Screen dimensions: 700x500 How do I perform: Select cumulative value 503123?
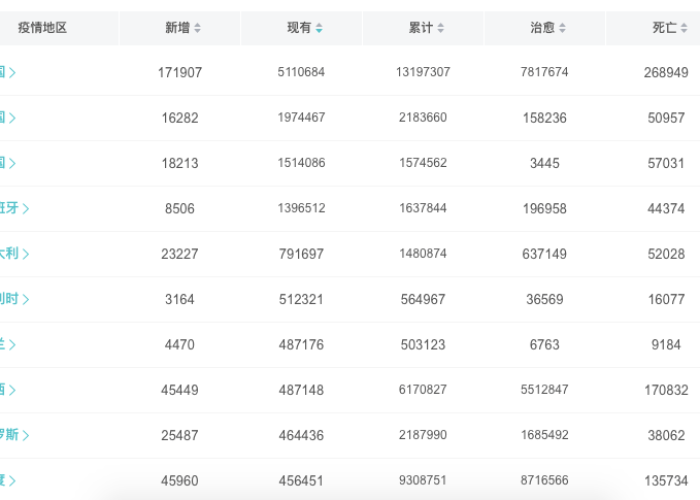point(423,345)
